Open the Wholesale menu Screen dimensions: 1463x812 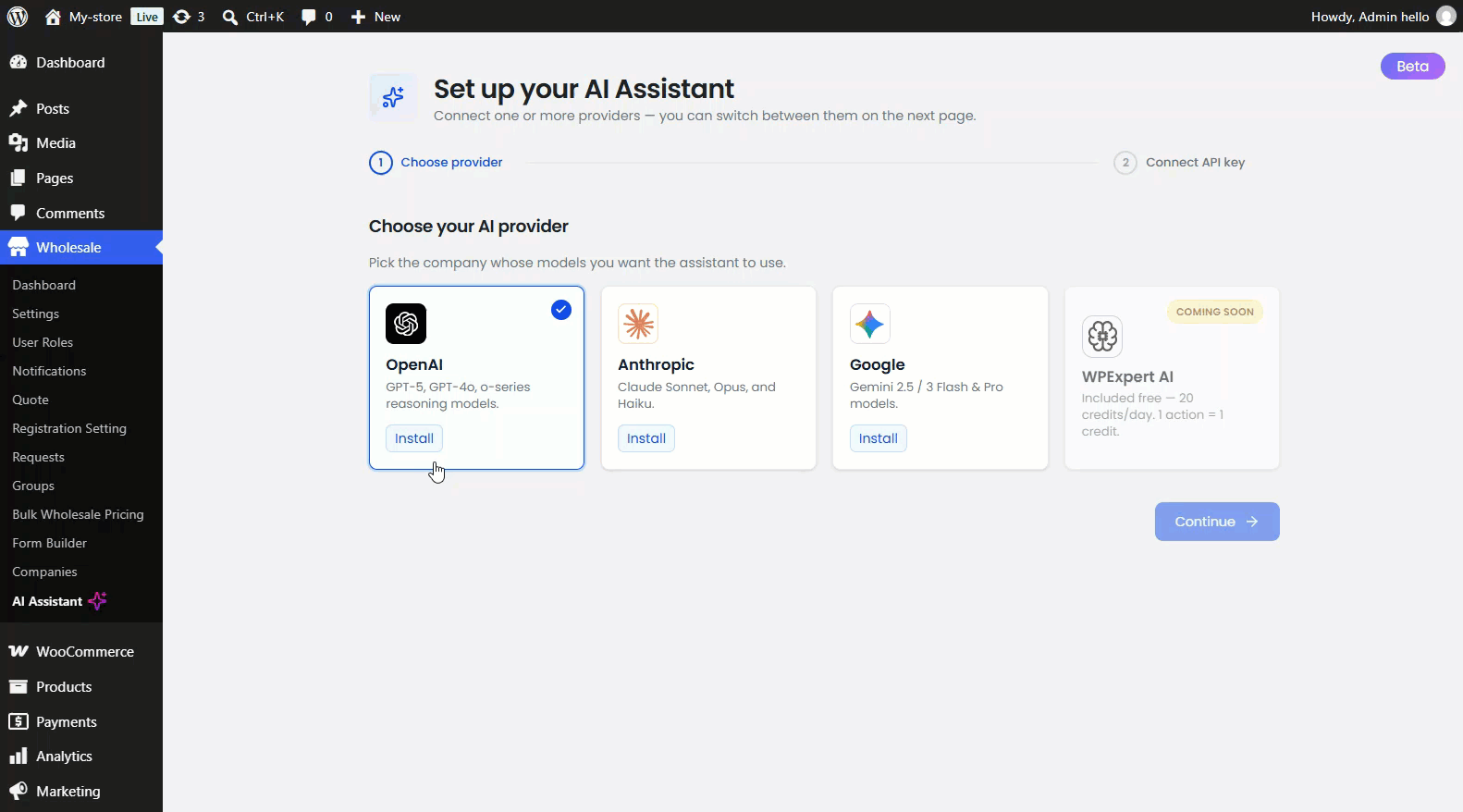pos(81,247)
